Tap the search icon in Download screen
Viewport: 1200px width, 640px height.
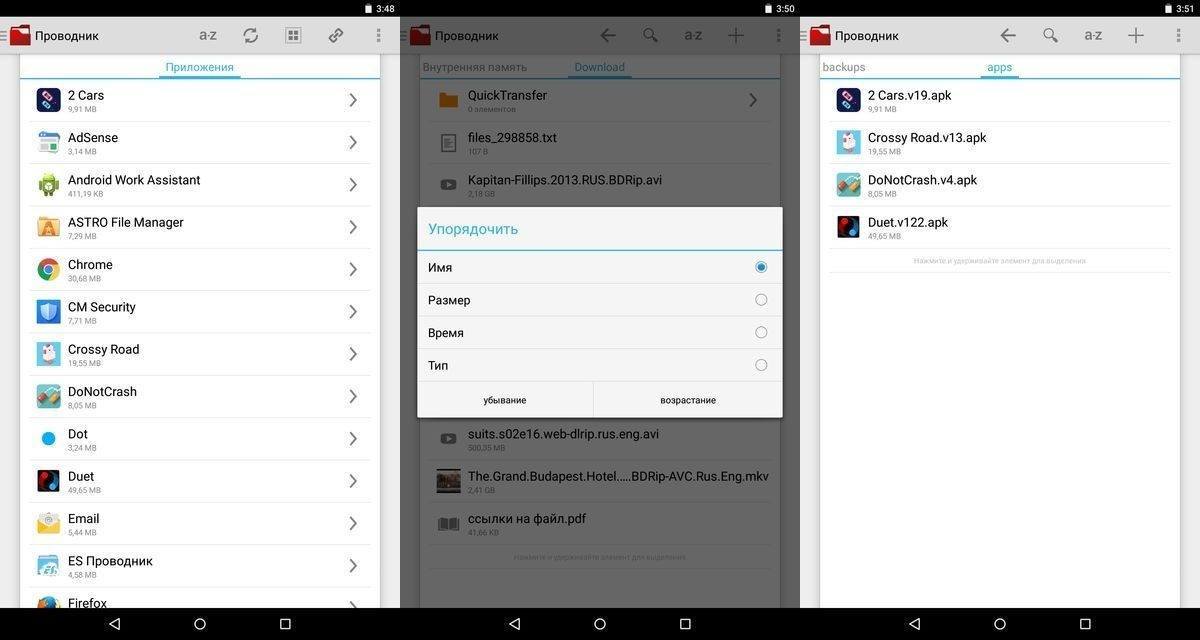650,35
